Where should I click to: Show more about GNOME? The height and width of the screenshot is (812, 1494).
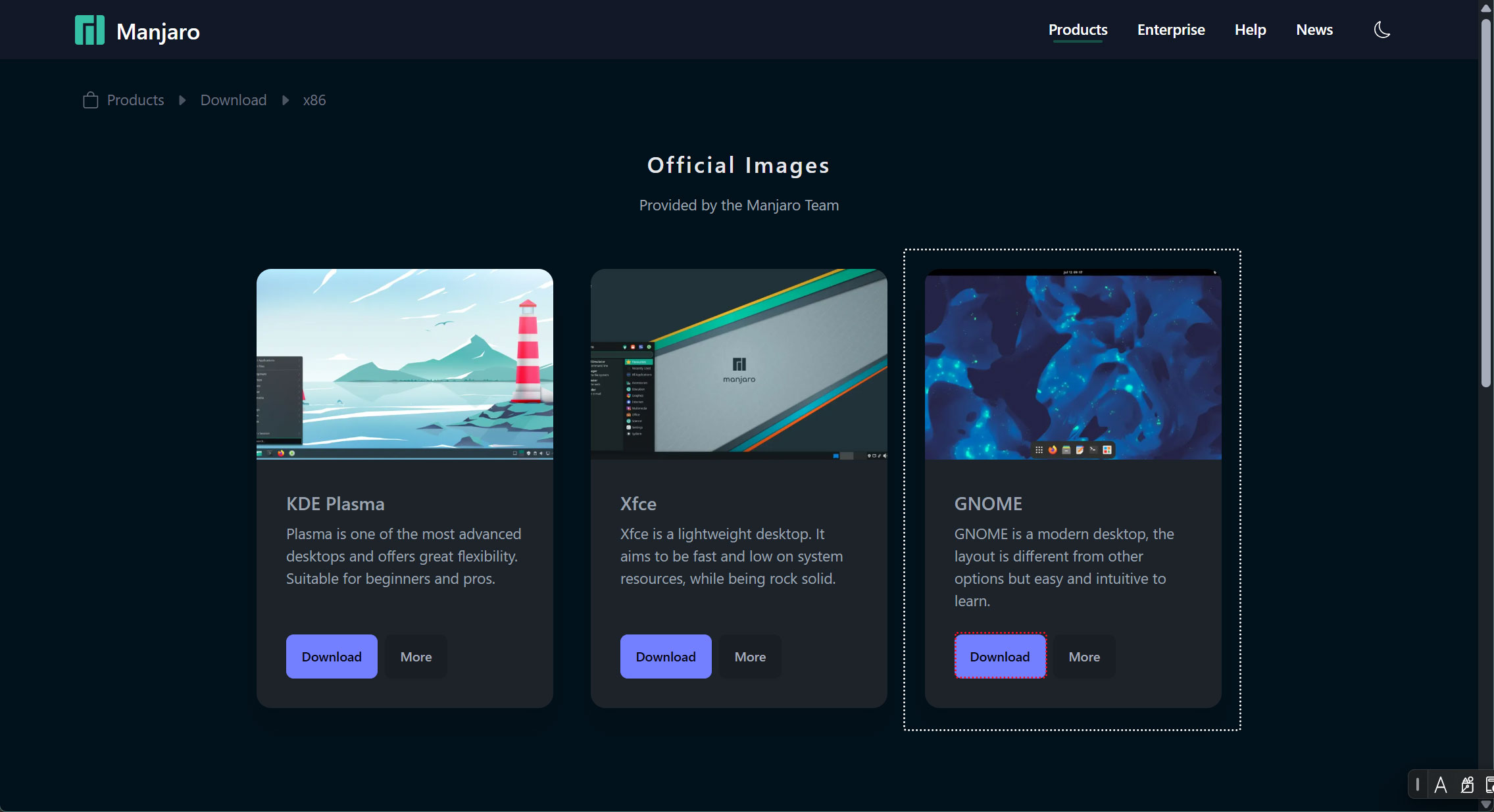pyautogui.click(x=1084, y=656)
